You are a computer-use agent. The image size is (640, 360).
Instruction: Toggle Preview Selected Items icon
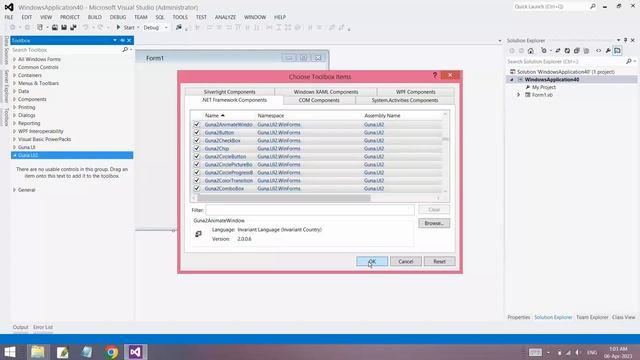[618, 51]
